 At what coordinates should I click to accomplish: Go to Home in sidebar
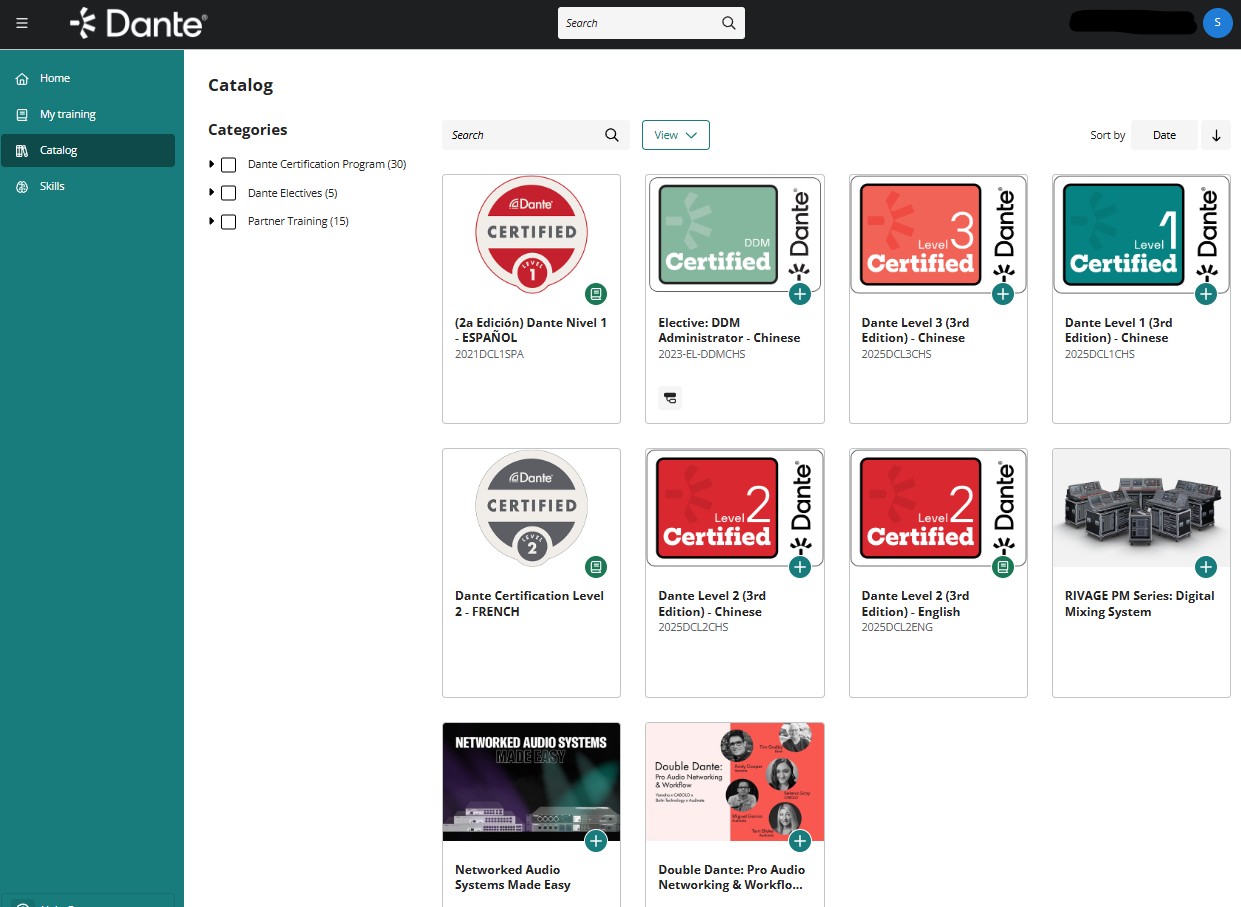tap(87, 78)
